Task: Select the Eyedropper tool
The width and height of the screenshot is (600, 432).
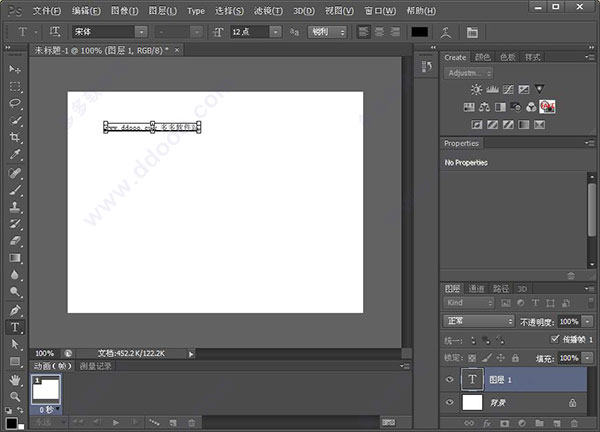Action: tap(15, 154)
